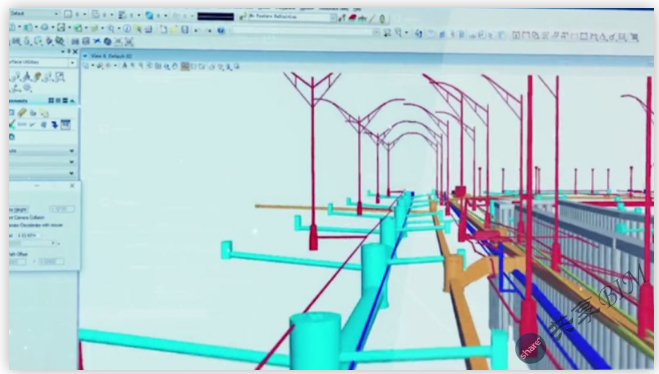Click the small pin icon on the Tasks panel
This screenshot has width=659, height=374.
(x=69, y=52)
